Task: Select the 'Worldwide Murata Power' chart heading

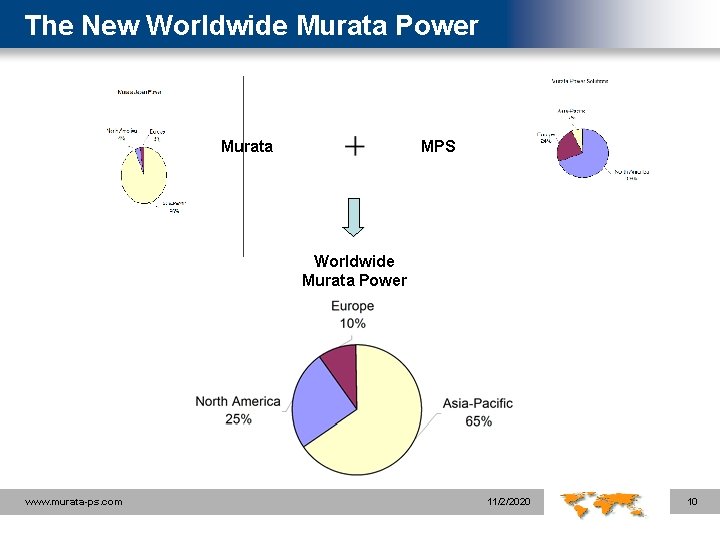Action: click(354, 270)
